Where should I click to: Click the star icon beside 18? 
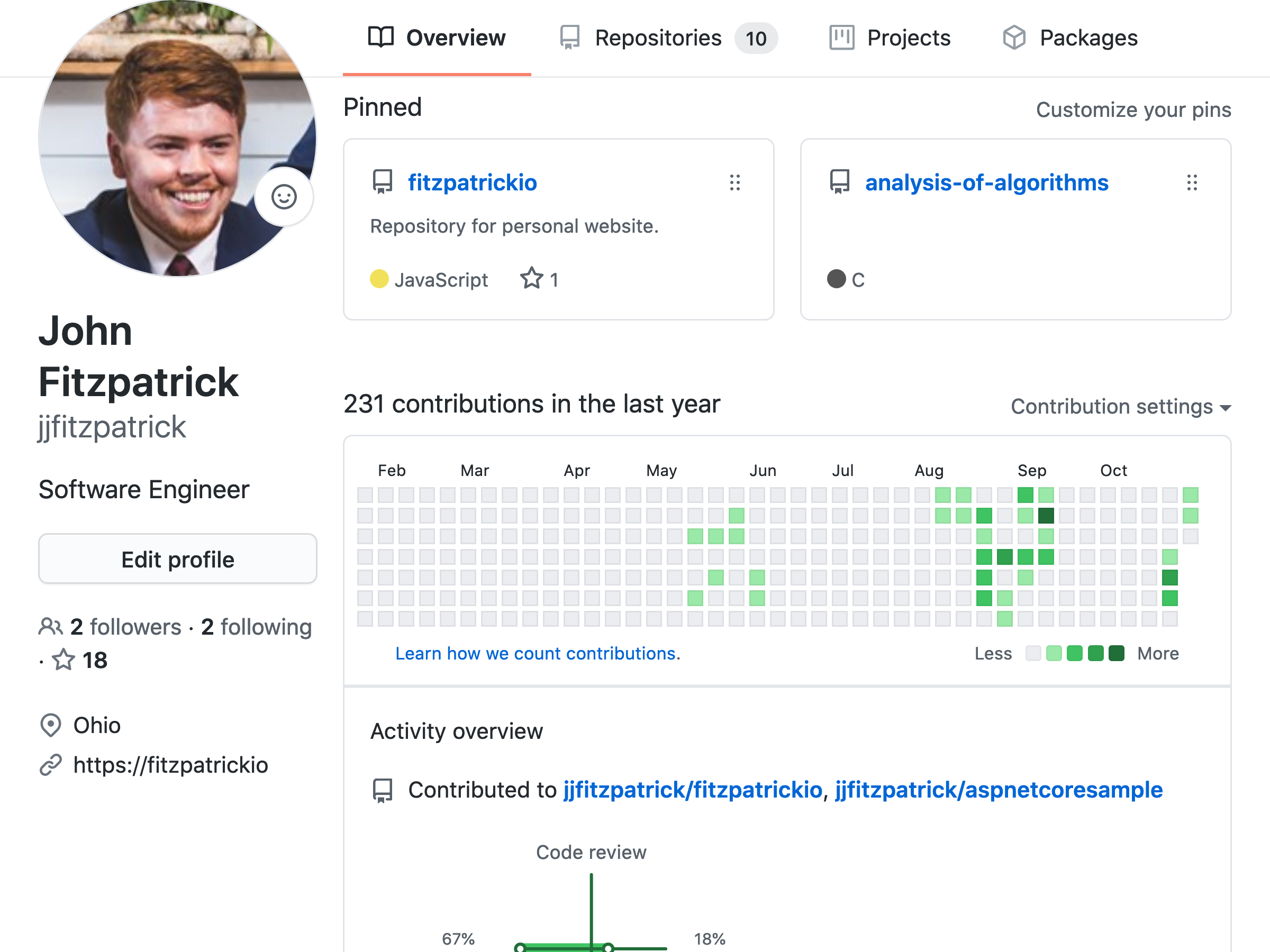click(63, 660)
